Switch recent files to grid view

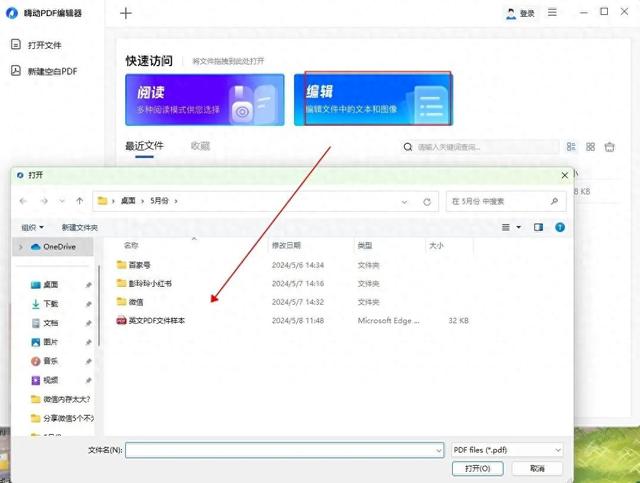(x=590, y=147)
